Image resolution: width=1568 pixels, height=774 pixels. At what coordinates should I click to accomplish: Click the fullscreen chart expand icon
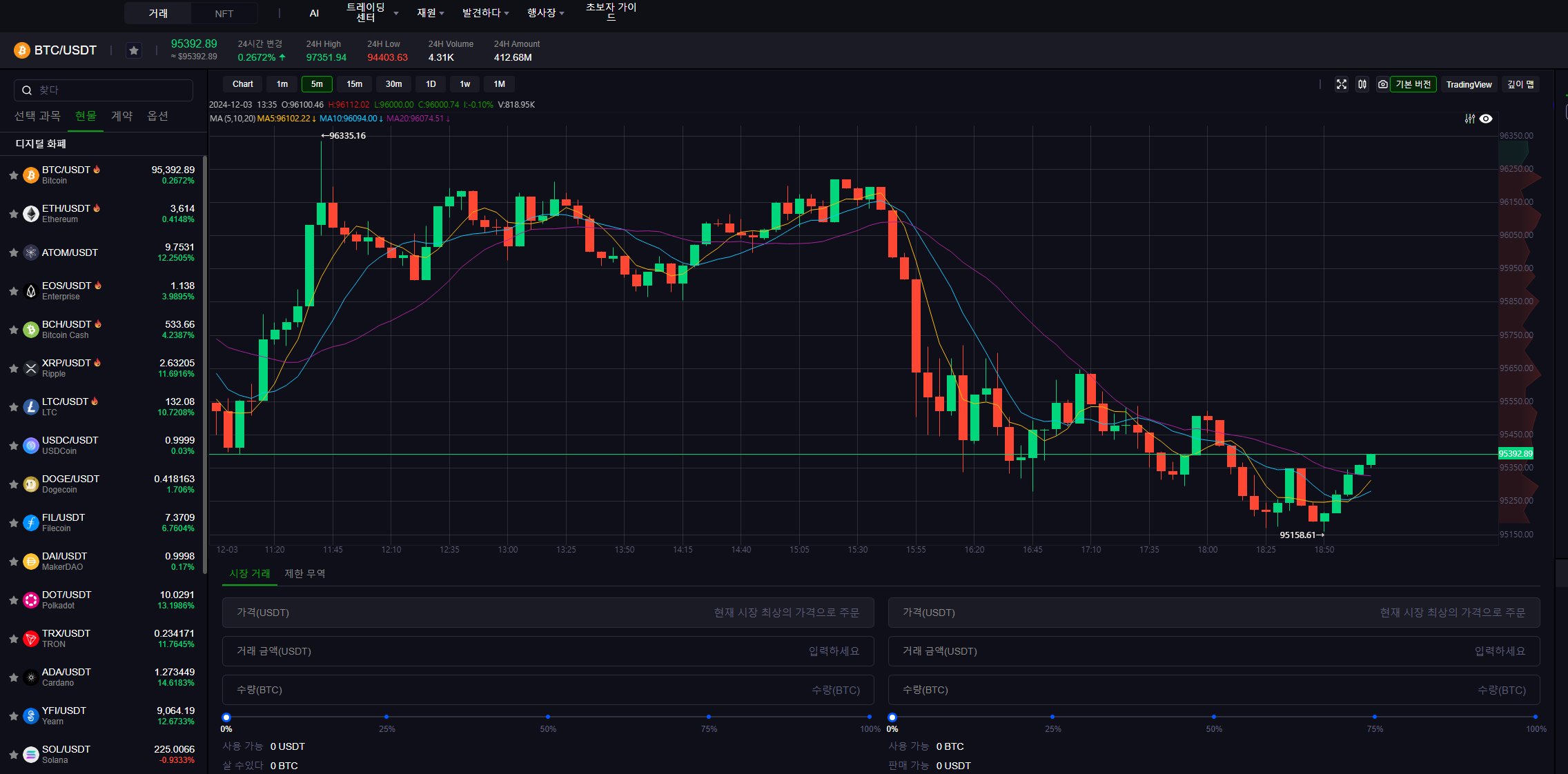coord(1341,84)
